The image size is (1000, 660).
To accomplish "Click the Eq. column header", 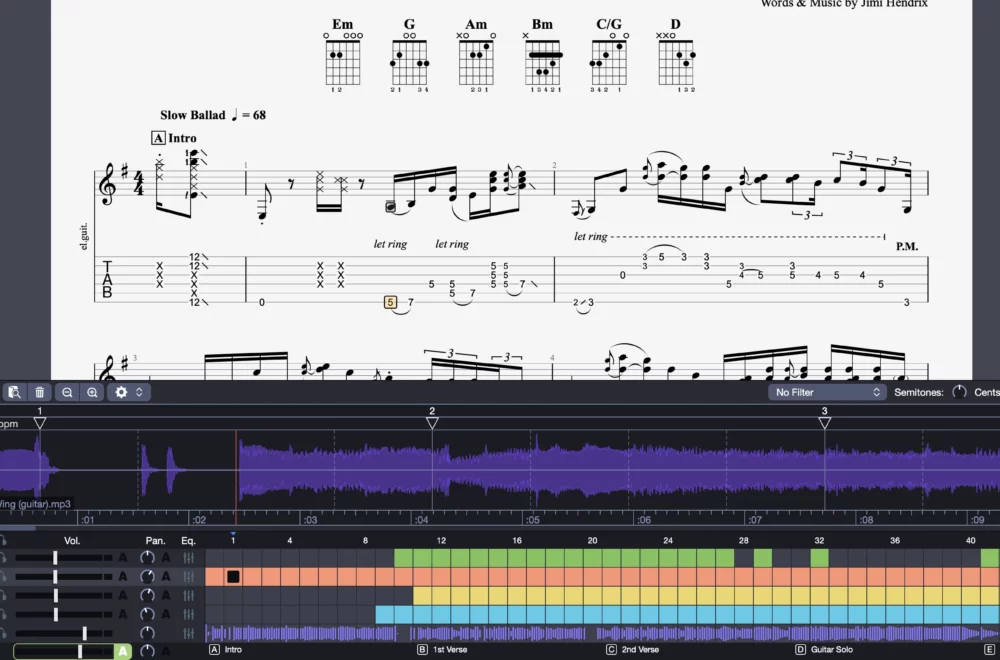I will pyautogui.click(x=188, y=541).
